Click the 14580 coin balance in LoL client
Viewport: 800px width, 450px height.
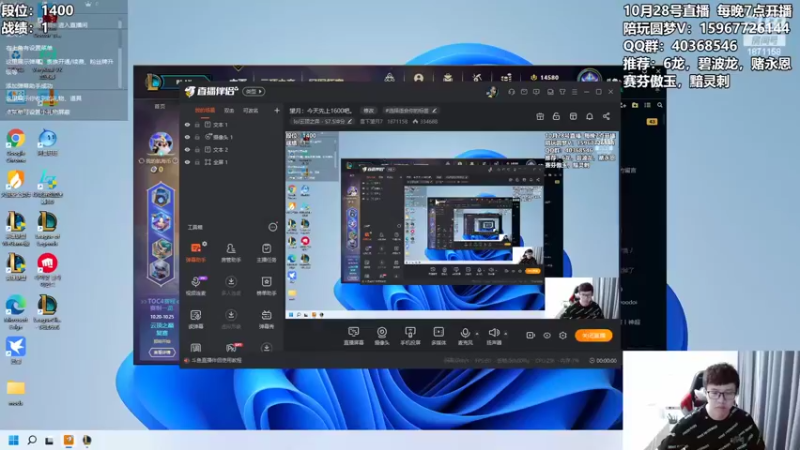(x=545, y=78)
